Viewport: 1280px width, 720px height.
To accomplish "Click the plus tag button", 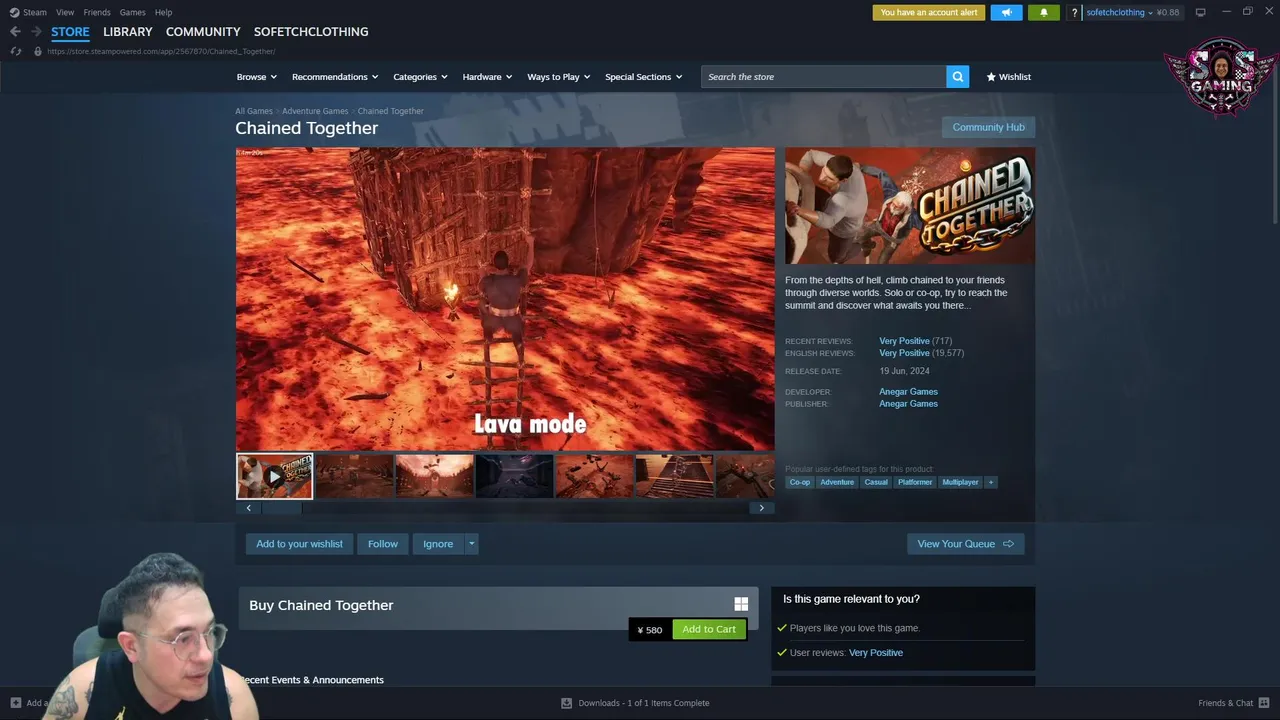I will click(991, 482).
